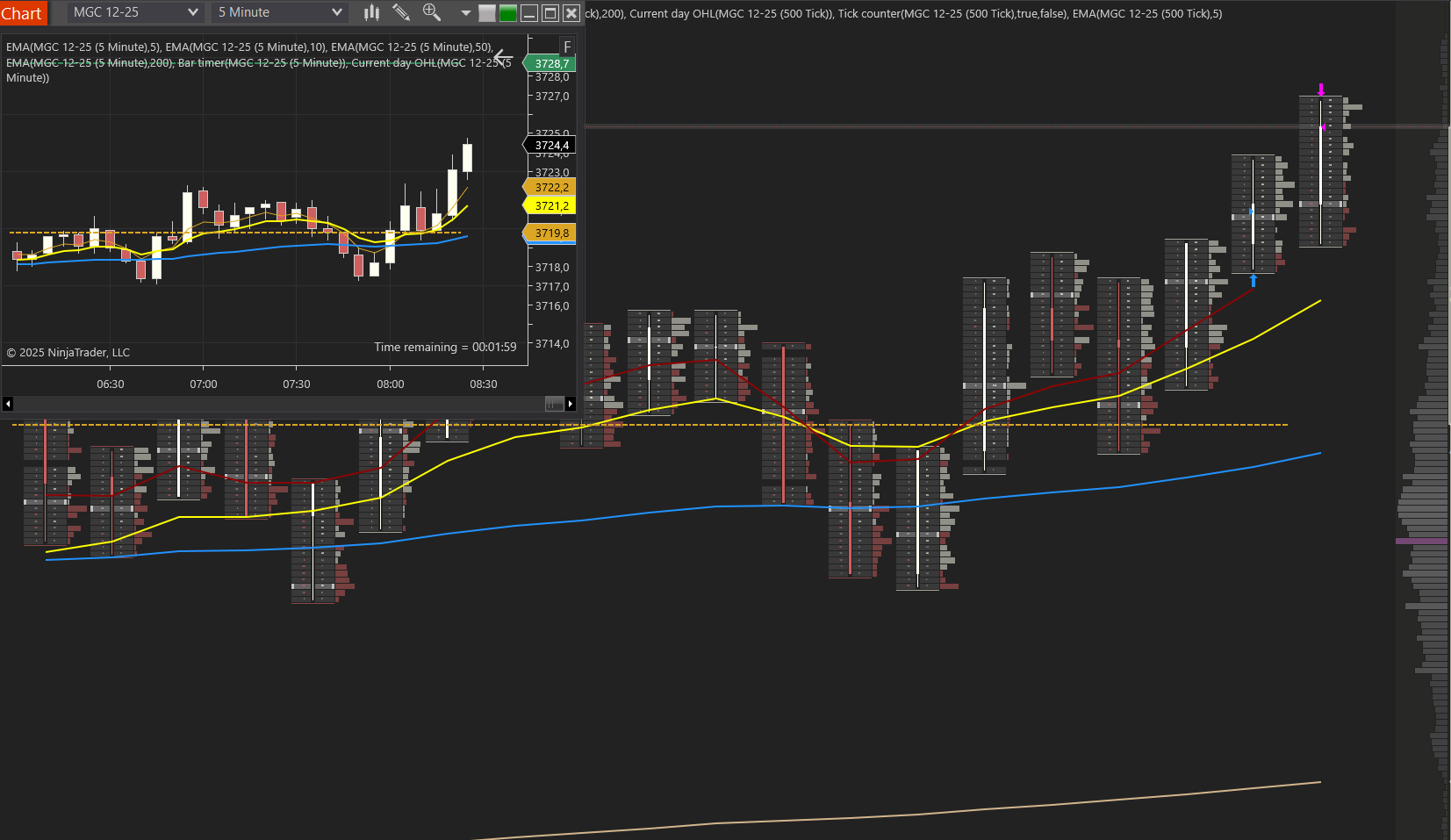Click the 06:30 time axis label
The image size is (1451, 840).
pyautogui.click(x=111, y=384)
